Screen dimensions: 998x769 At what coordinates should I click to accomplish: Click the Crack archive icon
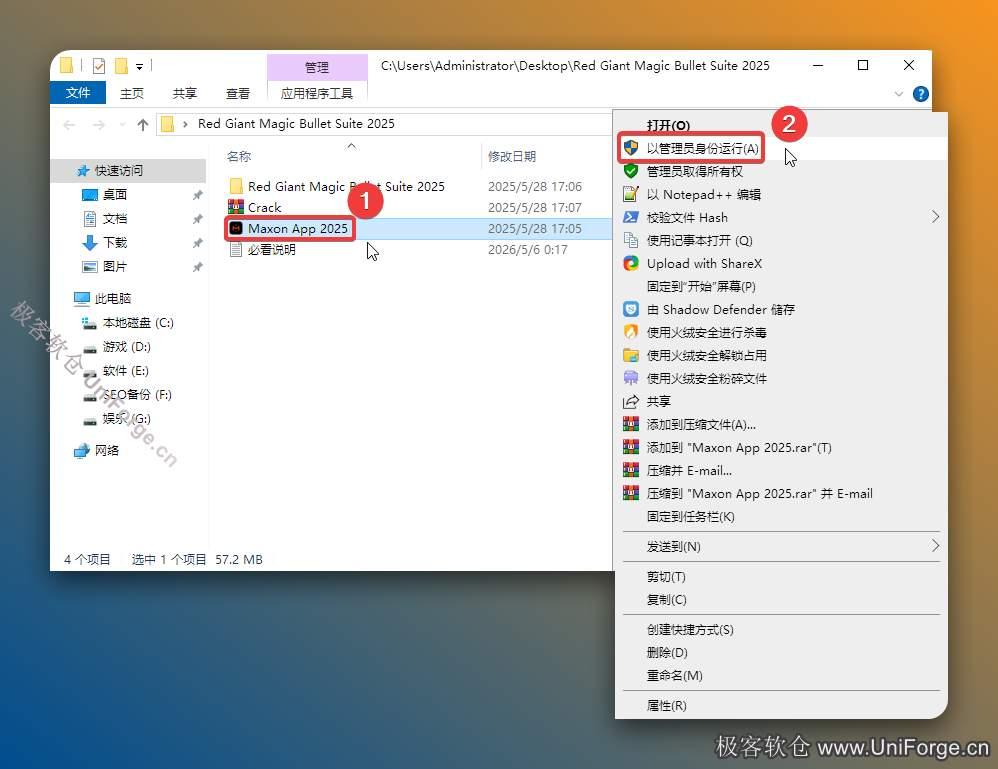(x=236, y=207)
